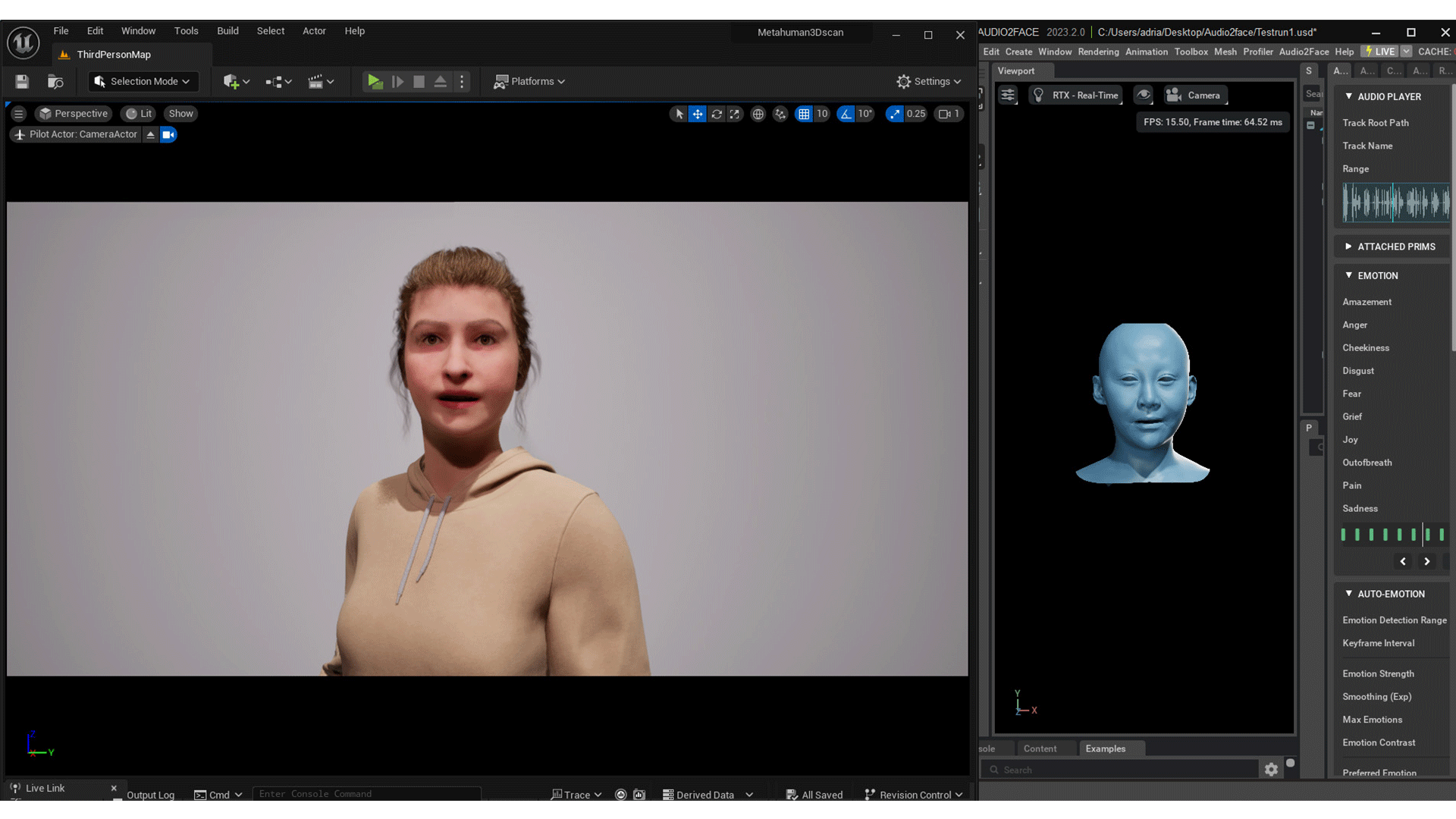The width and height of the screenshot is (1456, 819).
Task: Toggle grid snapping in Unreal viewport
Action: [804, 114]
